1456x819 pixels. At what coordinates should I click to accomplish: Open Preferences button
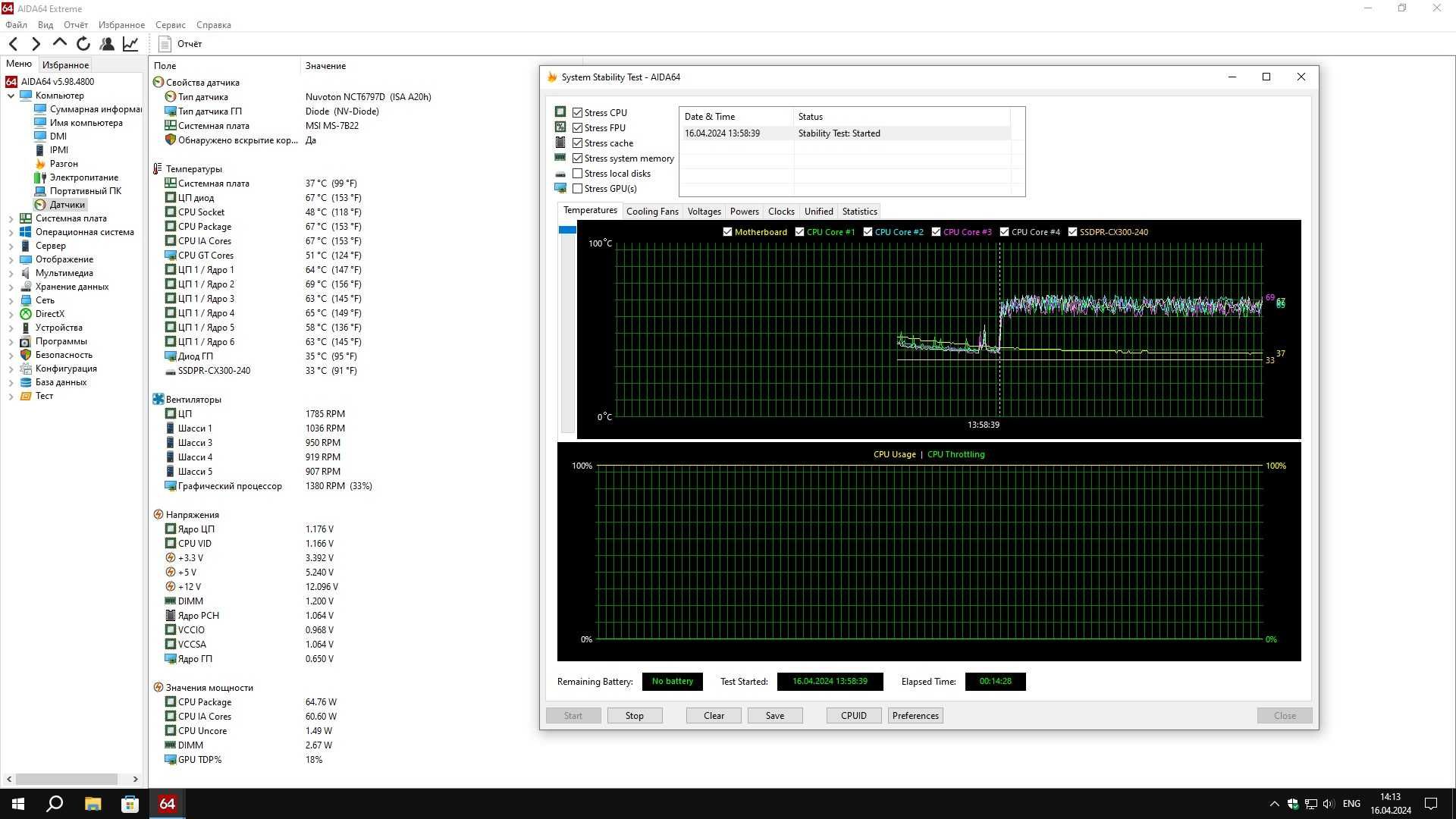[915, 716]
